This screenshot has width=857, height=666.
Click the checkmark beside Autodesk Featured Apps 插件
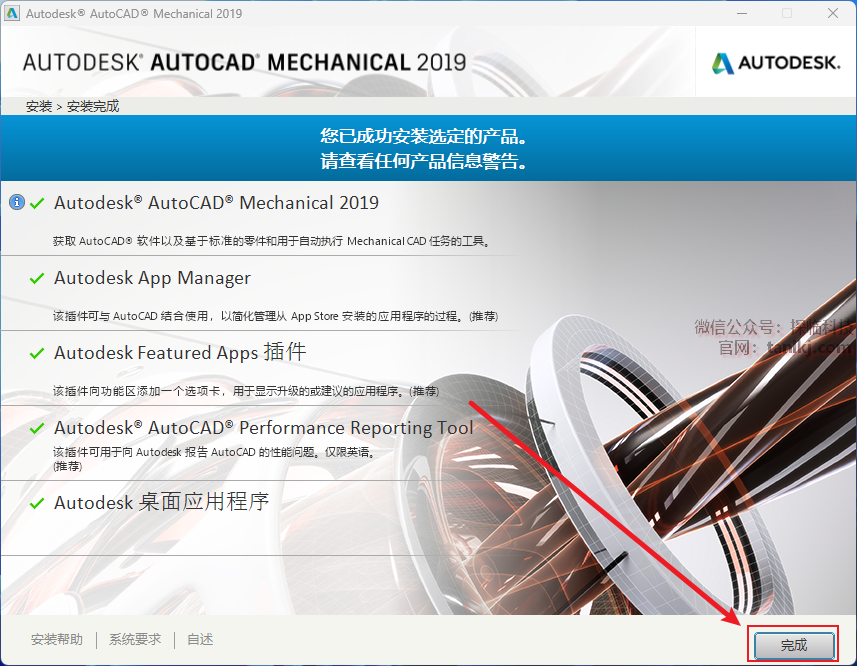tap(37, 354)
